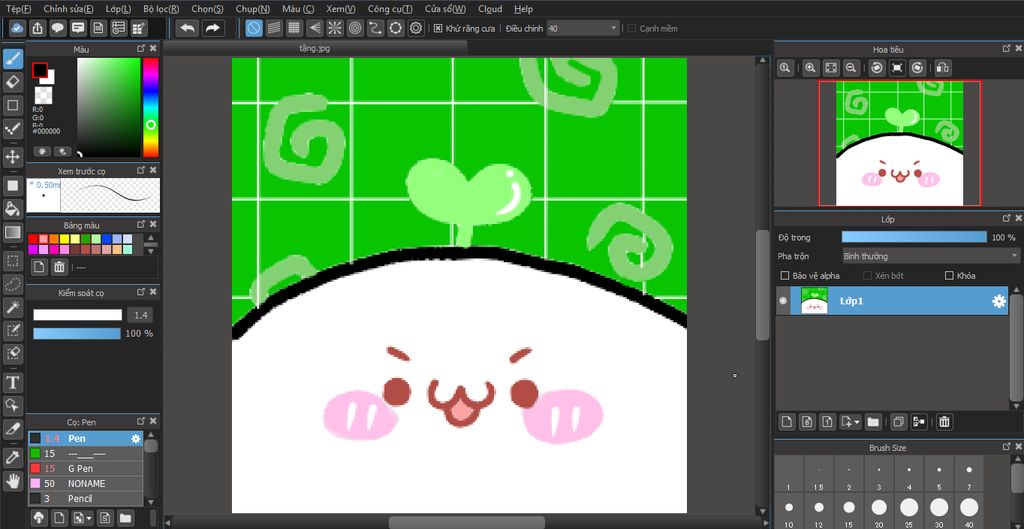Select the Bucket fill tool
Viewport: 1024px width, 529px height.
[x=13, y=208]
